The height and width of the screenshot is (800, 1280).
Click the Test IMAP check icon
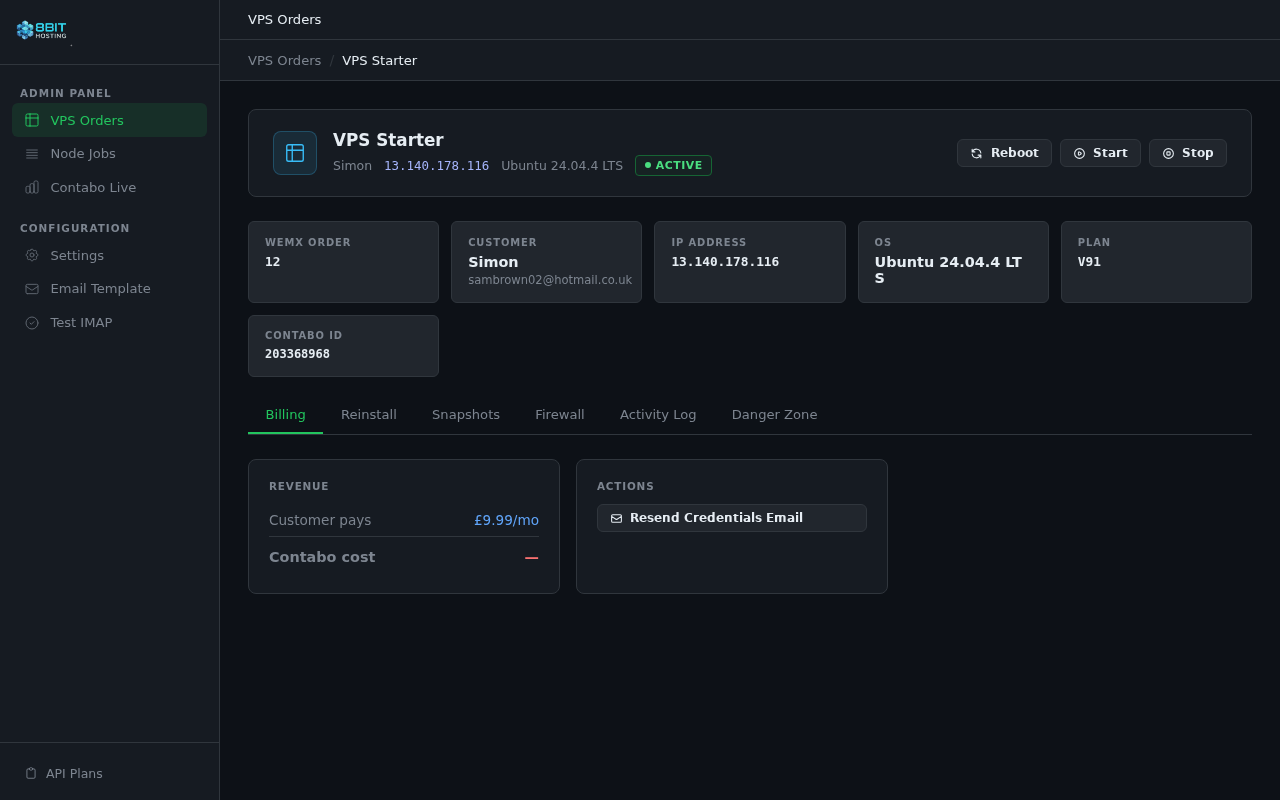click(32, 323)
